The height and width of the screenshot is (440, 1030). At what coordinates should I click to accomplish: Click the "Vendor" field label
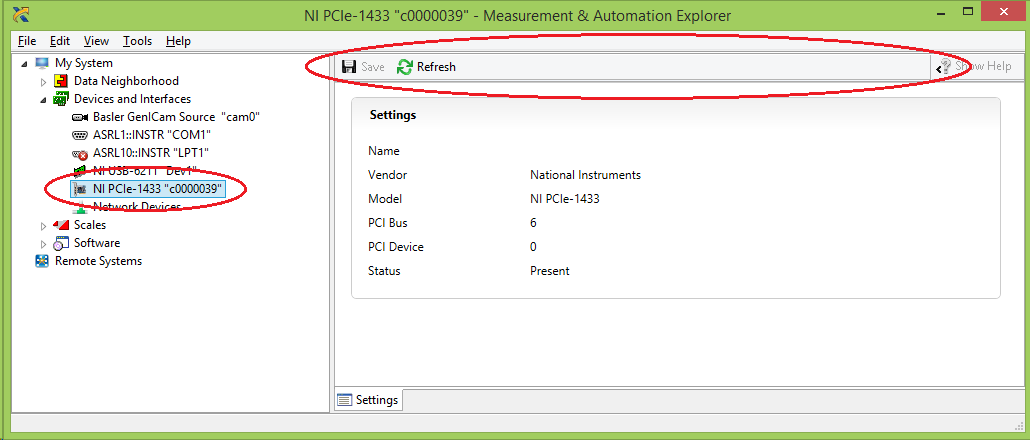(x=388, y=175)
